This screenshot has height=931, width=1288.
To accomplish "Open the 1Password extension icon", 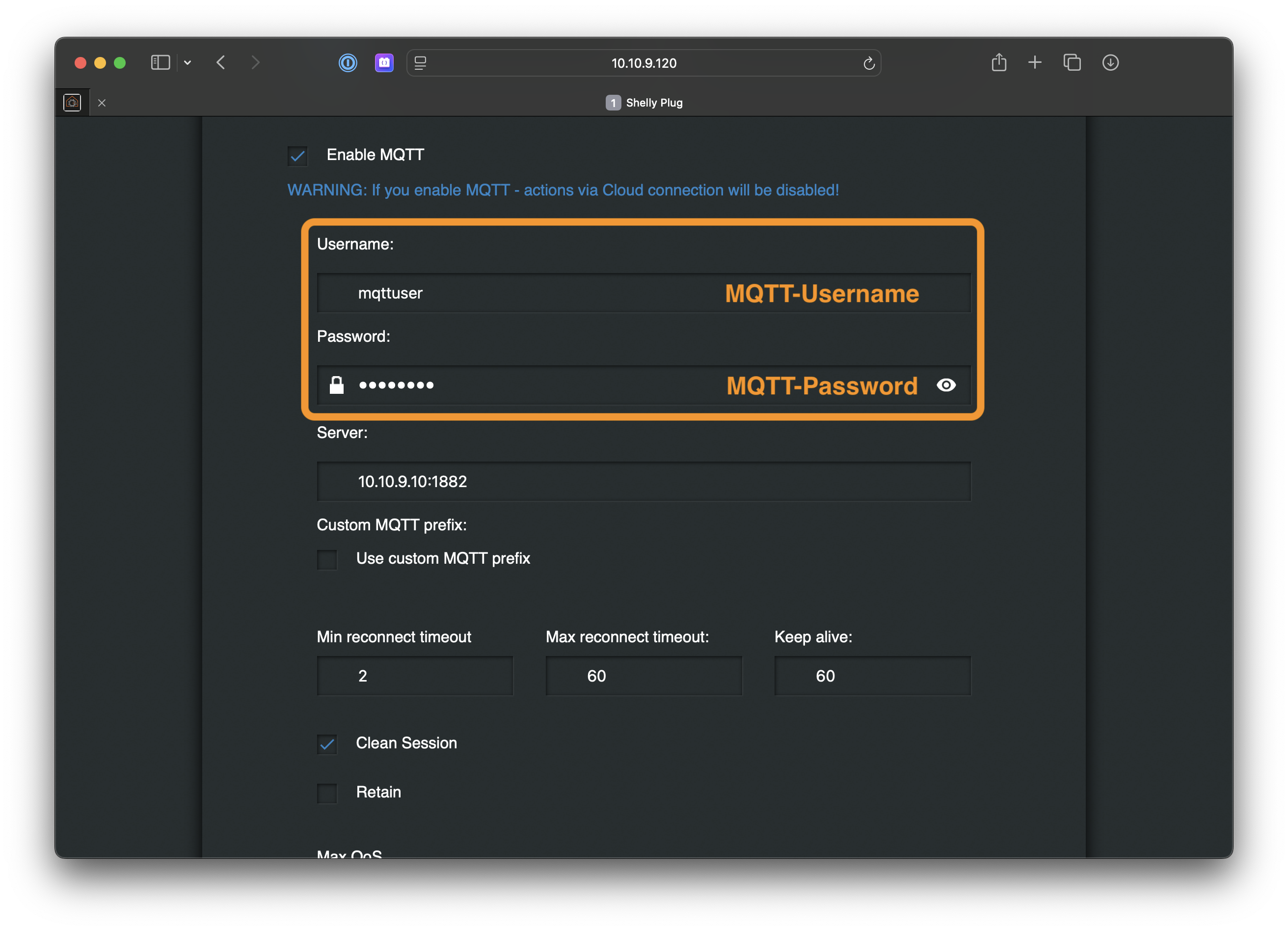I will 348,62.
